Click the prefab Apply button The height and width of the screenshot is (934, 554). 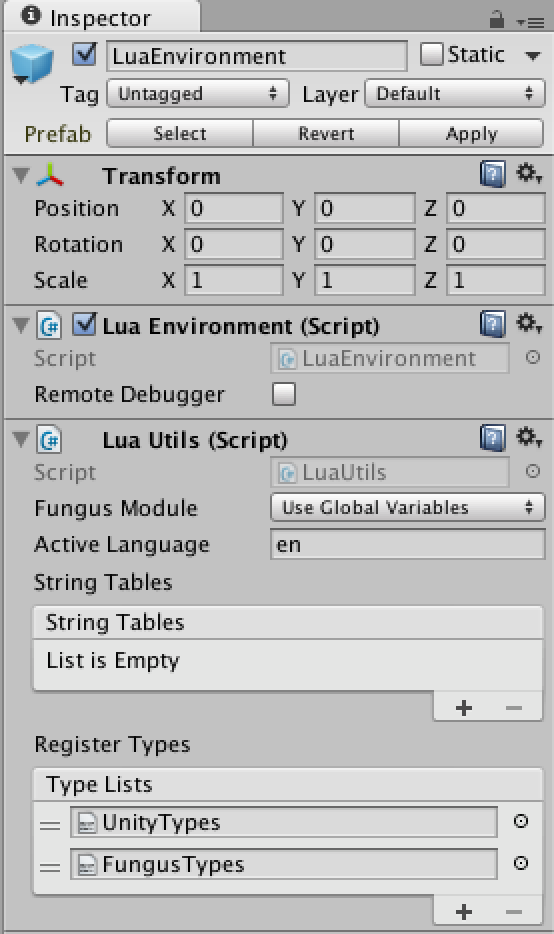[x=471, y=133]
